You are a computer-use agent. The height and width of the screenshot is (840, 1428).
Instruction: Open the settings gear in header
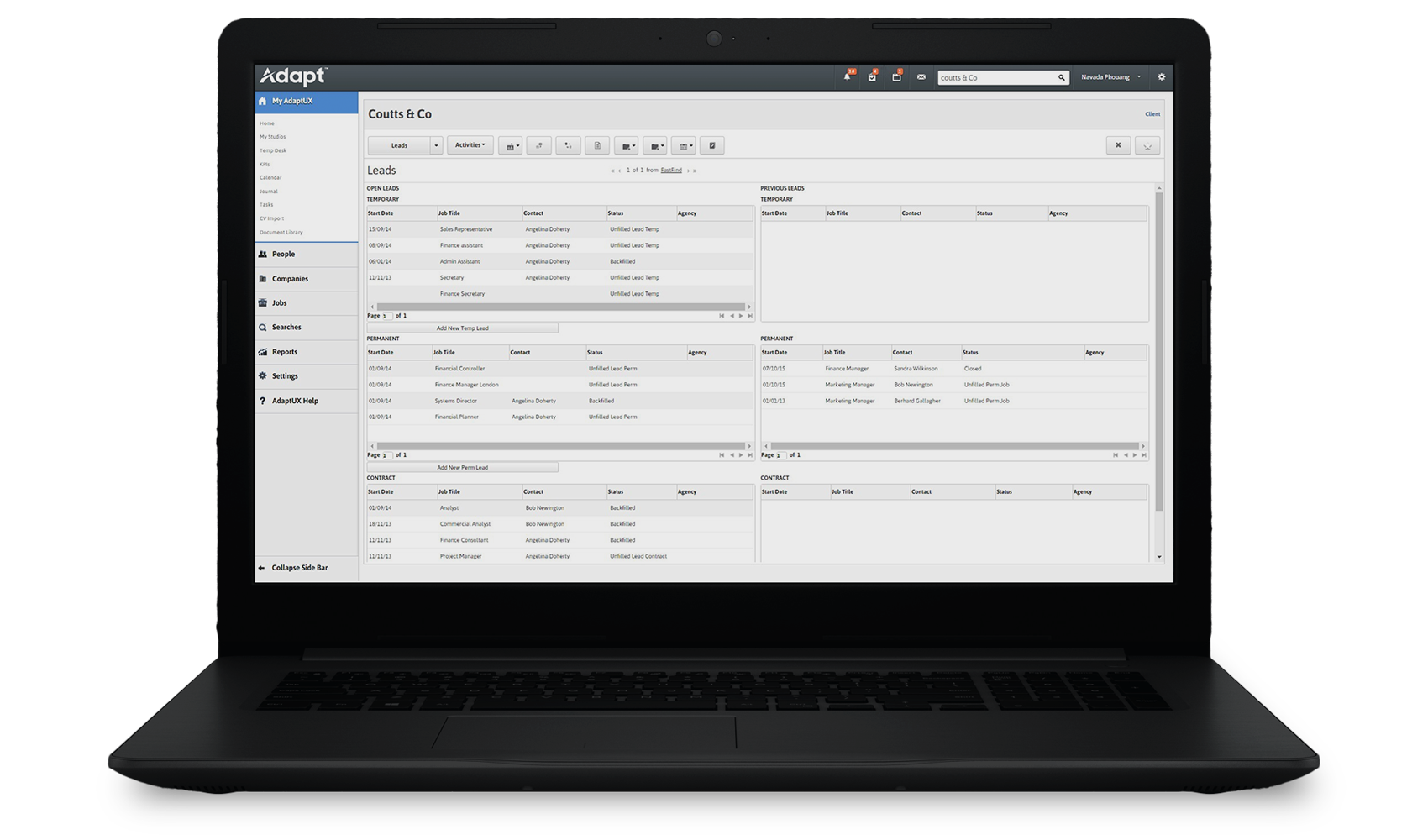pos(1162,76)
